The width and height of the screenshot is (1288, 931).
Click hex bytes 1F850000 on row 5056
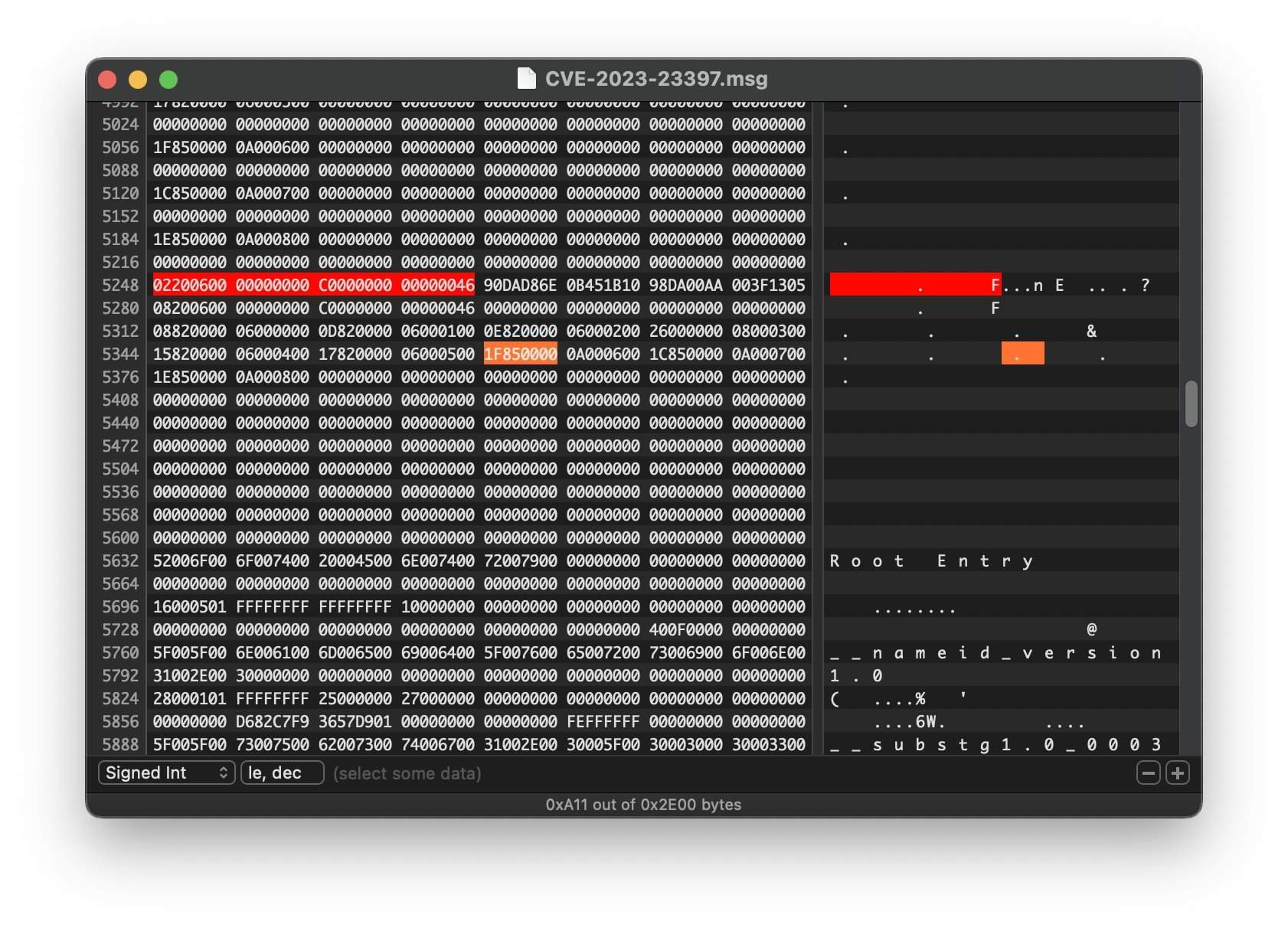pos(190,148)
